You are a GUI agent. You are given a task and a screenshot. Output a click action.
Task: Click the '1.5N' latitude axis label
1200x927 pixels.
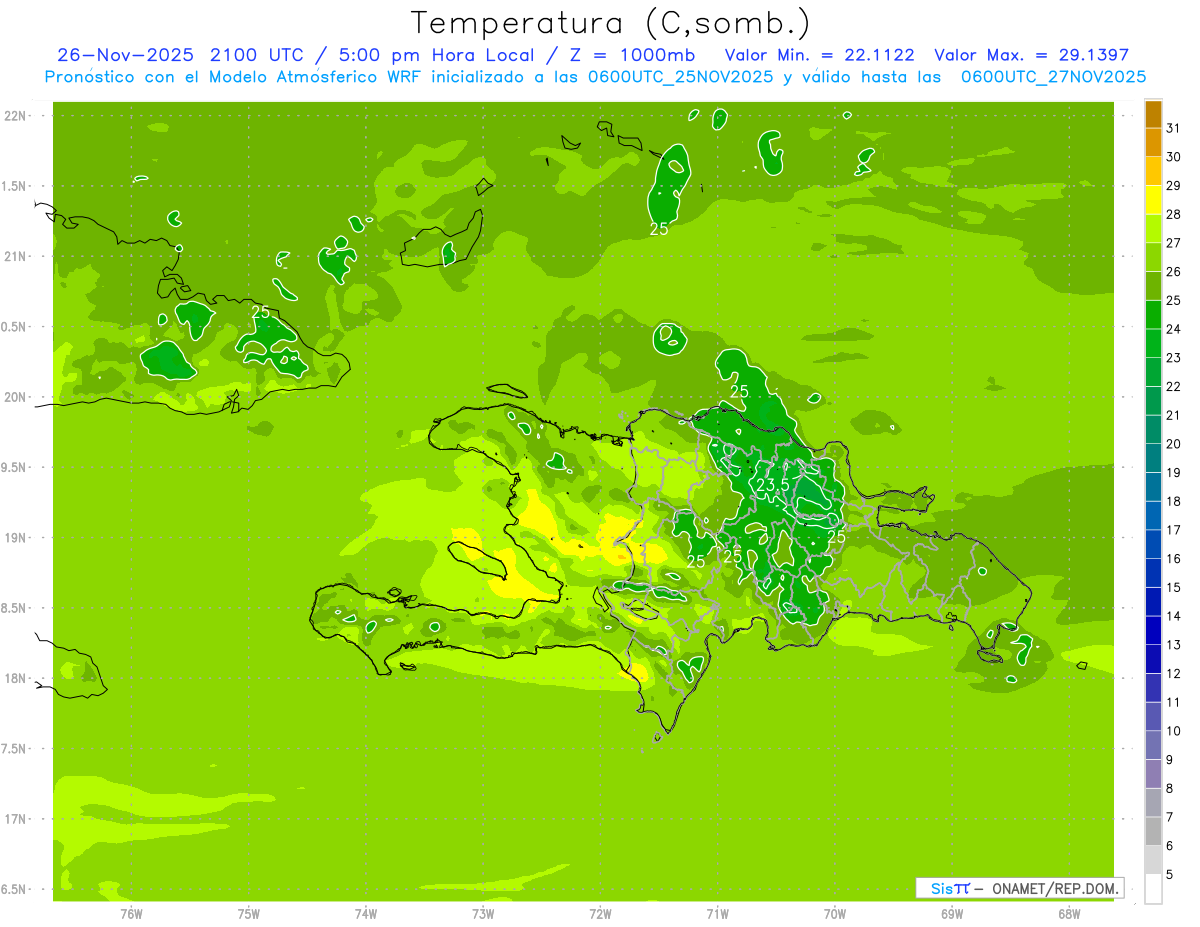(x=14, y=186)
